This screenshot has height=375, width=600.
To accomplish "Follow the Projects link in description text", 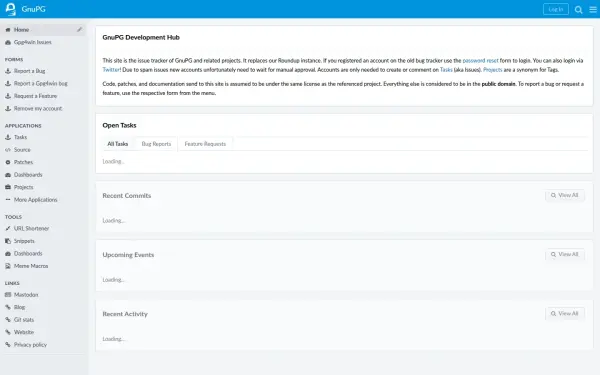I will (492, 70).
